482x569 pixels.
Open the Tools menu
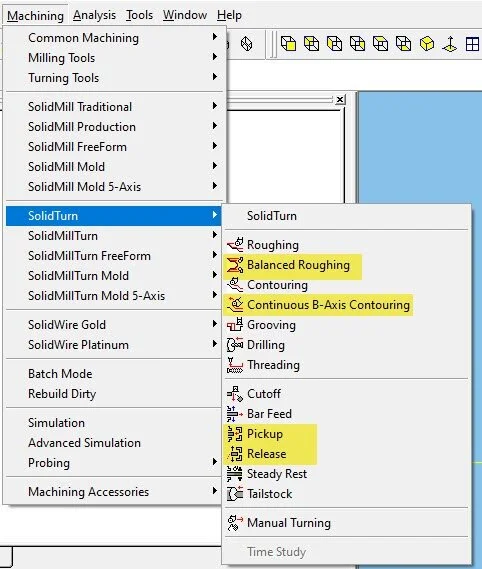[139, 15]
